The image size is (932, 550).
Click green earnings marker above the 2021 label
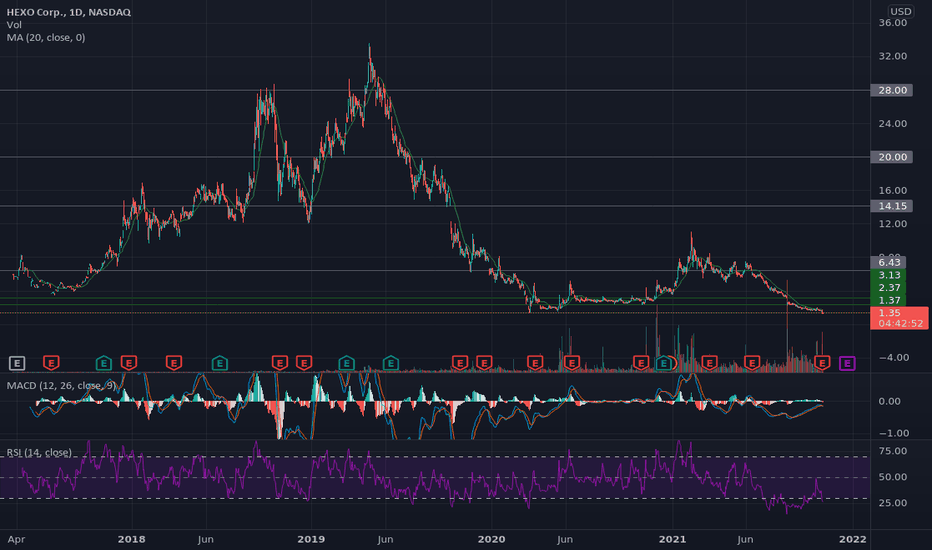pyautogui.click(x=663, y=362)
